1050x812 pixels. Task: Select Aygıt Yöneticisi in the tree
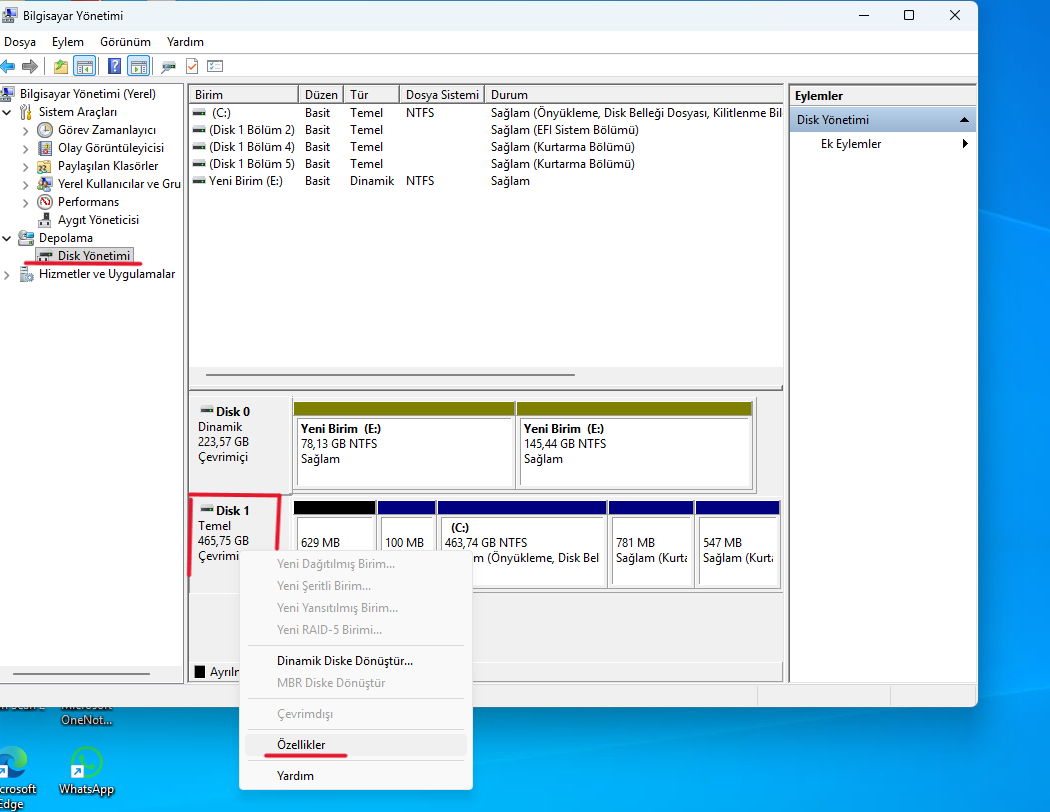click(x=98, y=220)
